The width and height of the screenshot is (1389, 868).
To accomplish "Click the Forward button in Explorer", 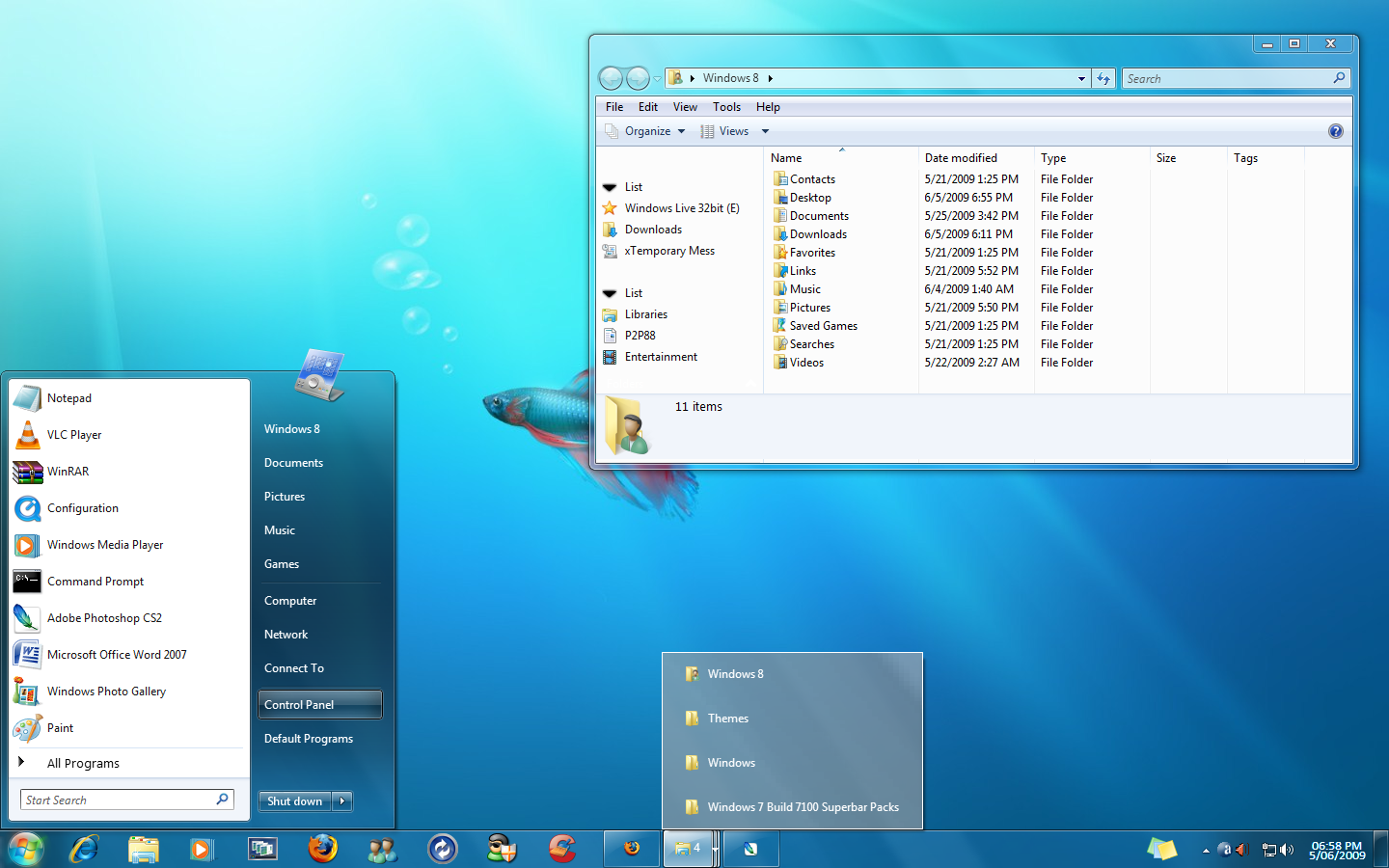I will coord(638,78).
